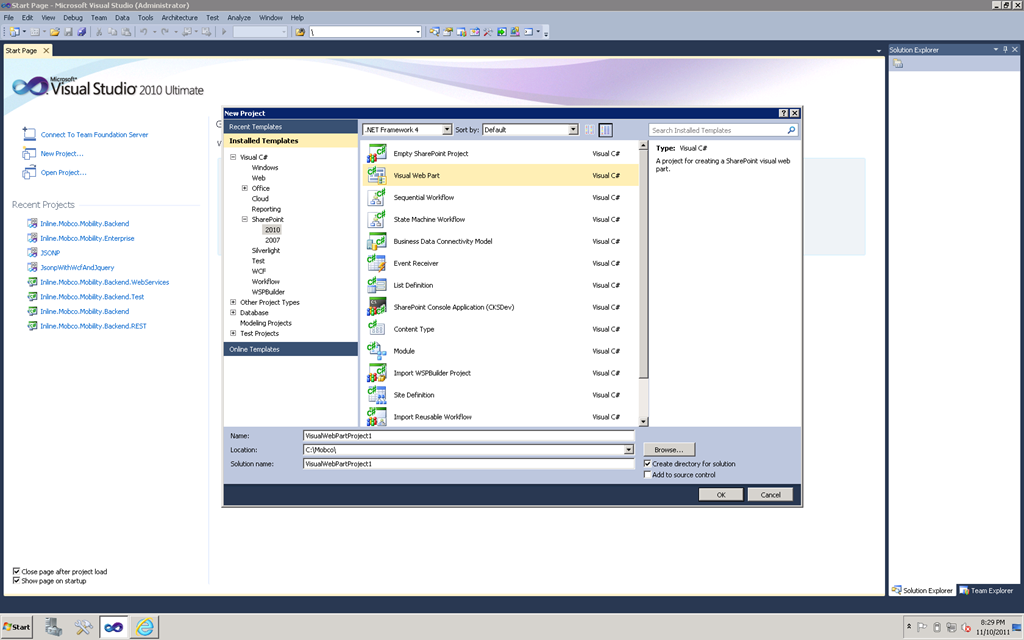Click the Find in Files toolbar icon
This screenshot has width=1024, height=640.
pyautogui.click(x=300, y=31)
